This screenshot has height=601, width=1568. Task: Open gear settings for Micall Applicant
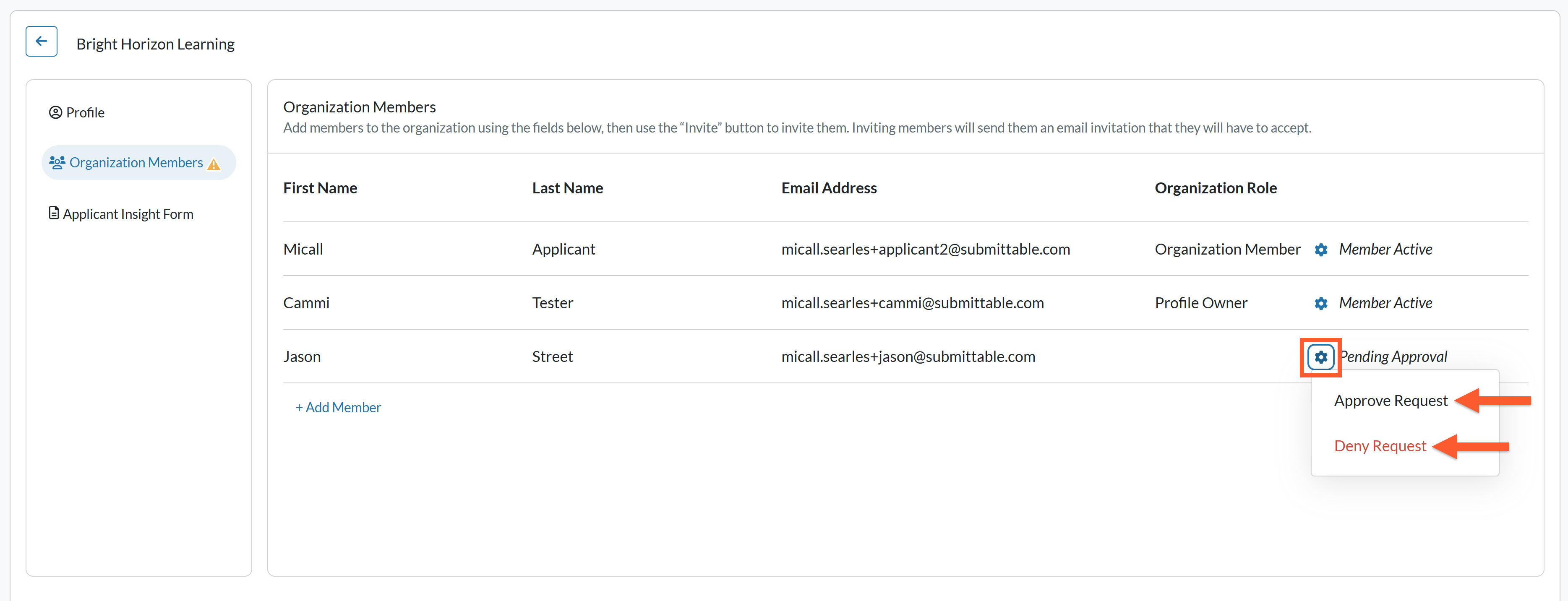[x=1320, y=250]
